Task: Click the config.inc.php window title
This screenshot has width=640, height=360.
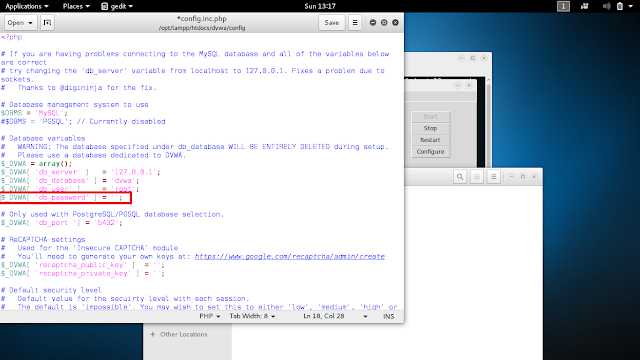Action: [x=202, y=19]
